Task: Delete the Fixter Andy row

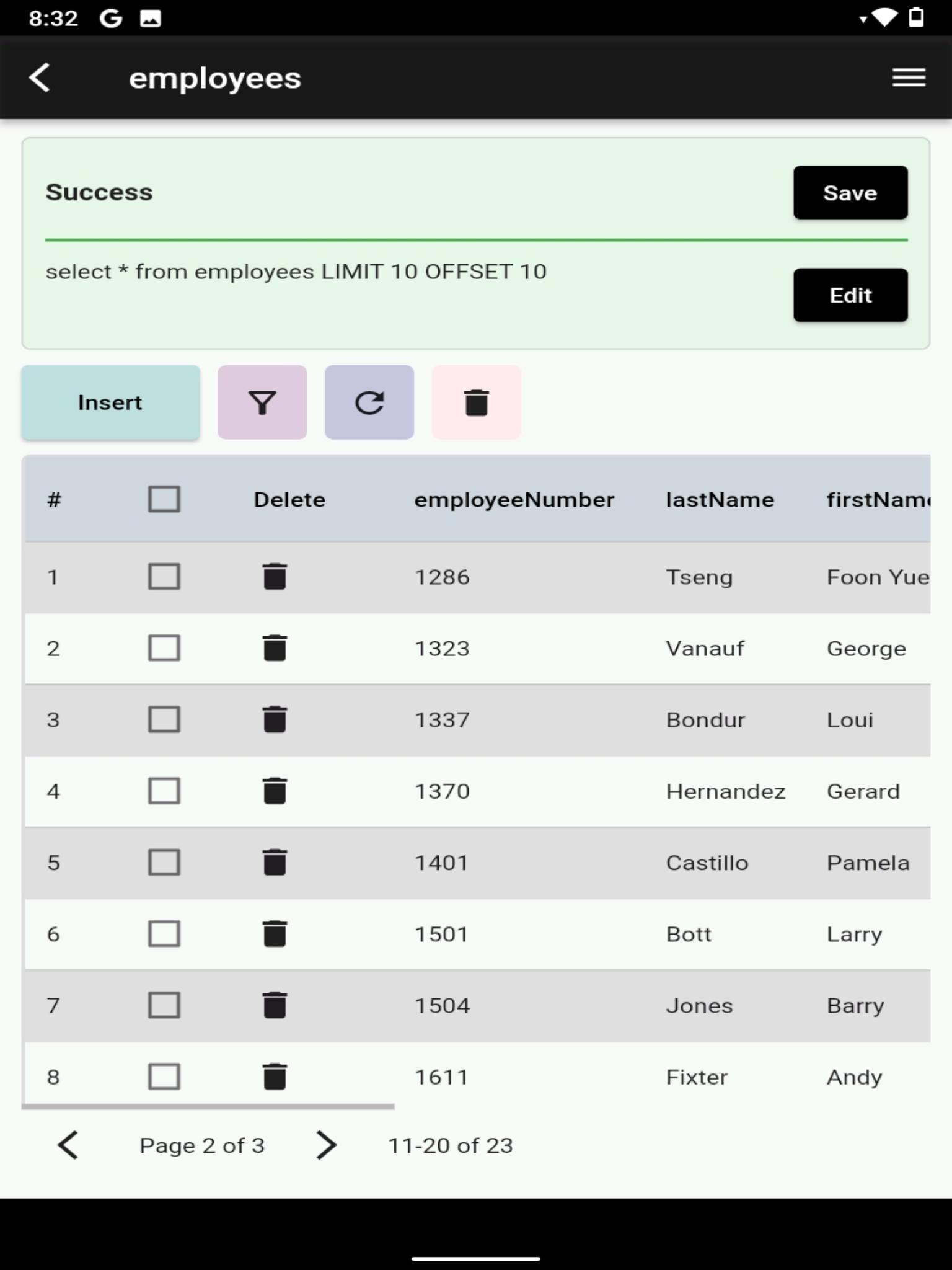Action: pos(275,1077)
